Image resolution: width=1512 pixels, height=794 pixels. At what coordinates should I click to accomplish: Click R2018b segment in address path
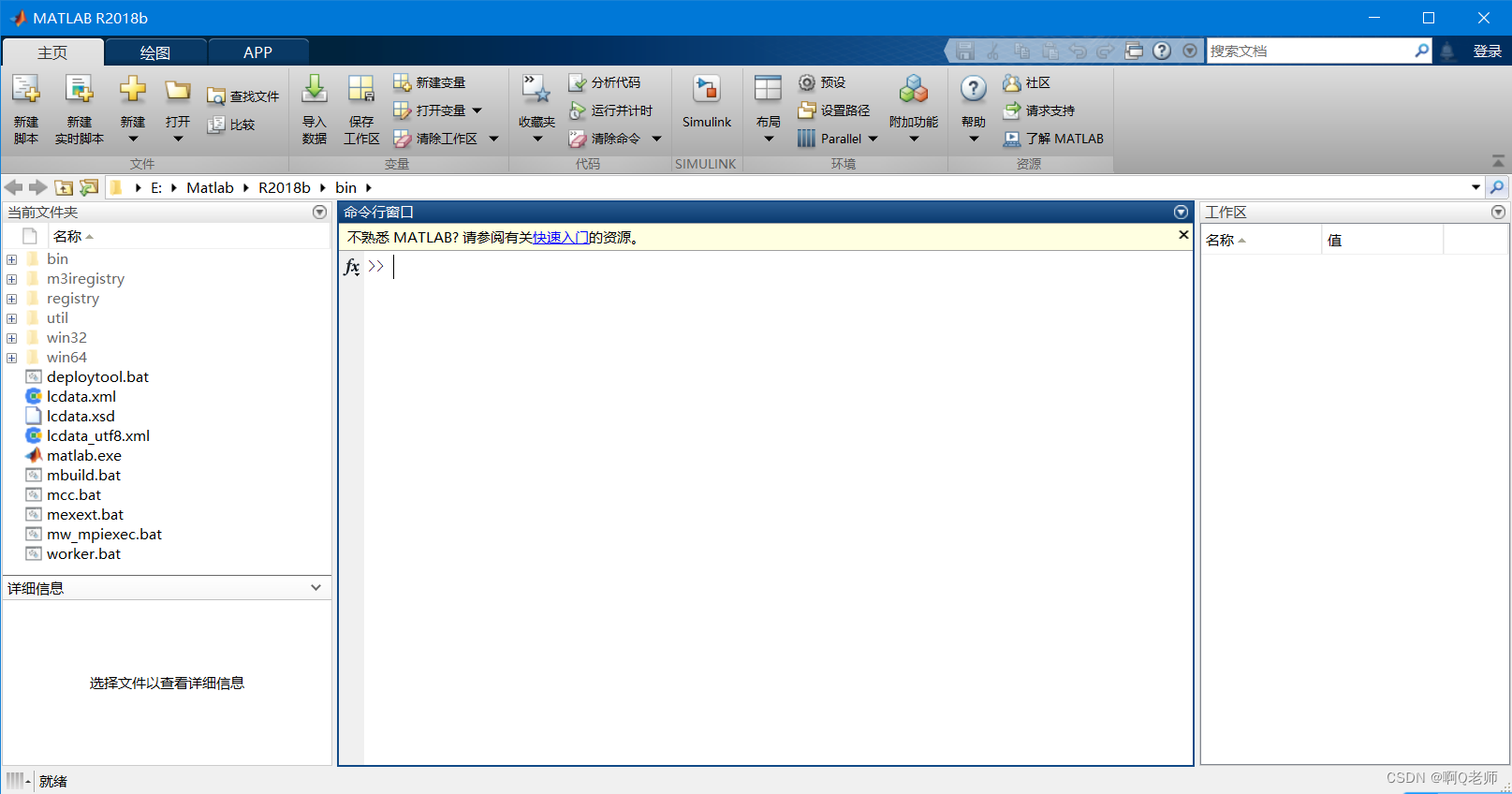point(285,187)
